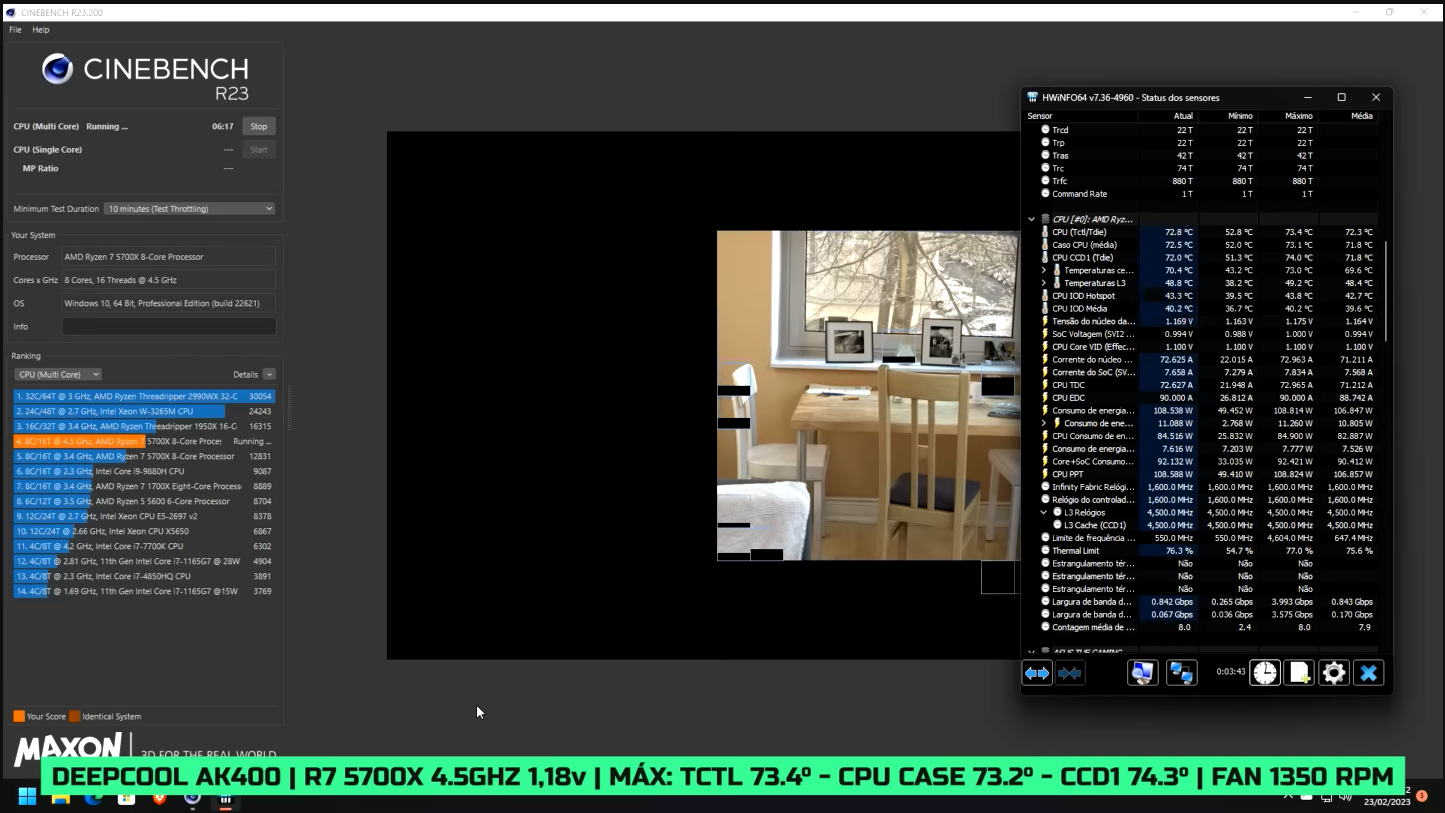Click the lightning icon beside CPU TDC
This screenshot has height=813, width=1445.
click(1045, 385)
